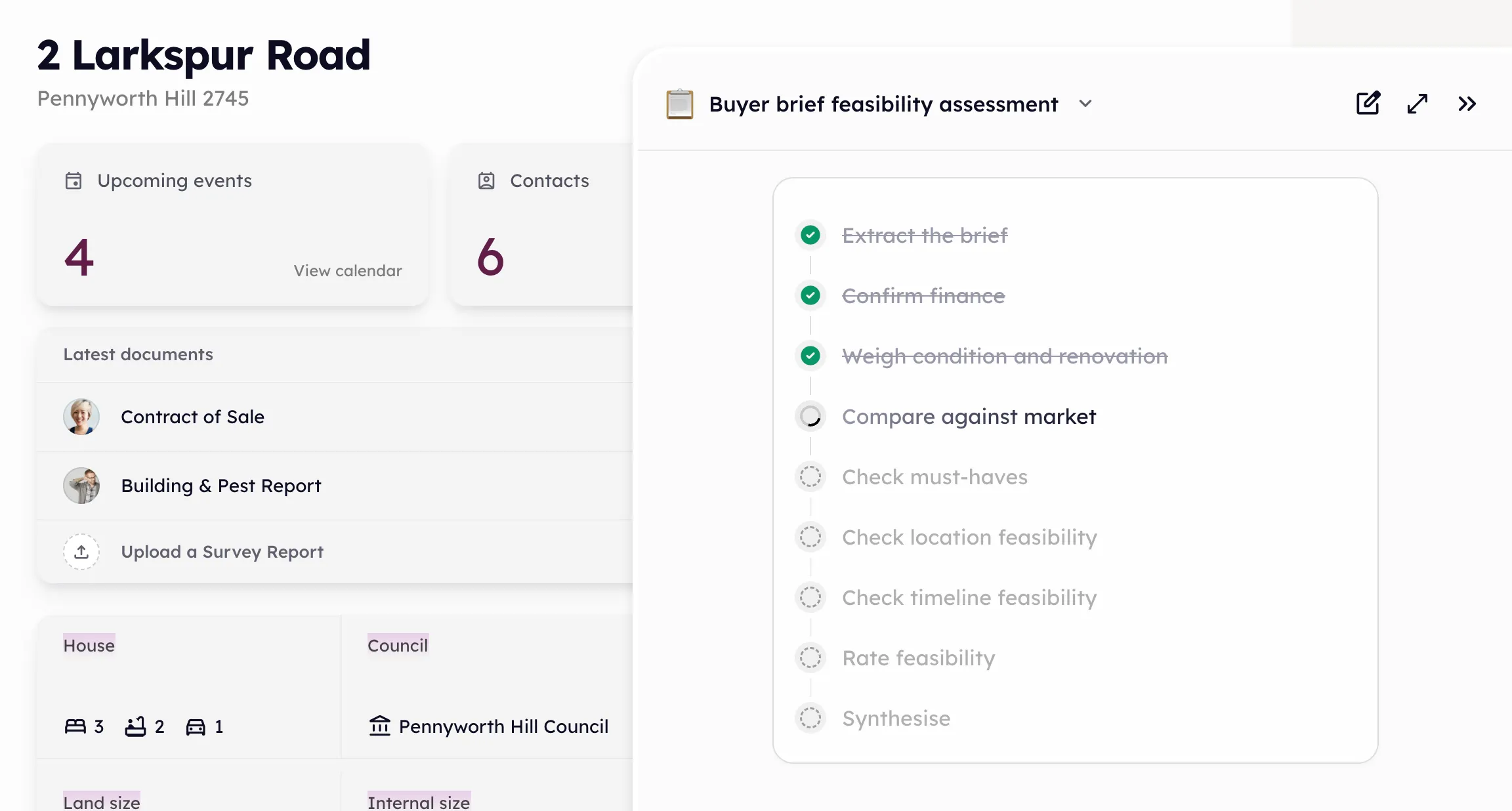The image size is (1512, 811).
Task: Select the Compare against market step text
Action: tap(969, 417)
